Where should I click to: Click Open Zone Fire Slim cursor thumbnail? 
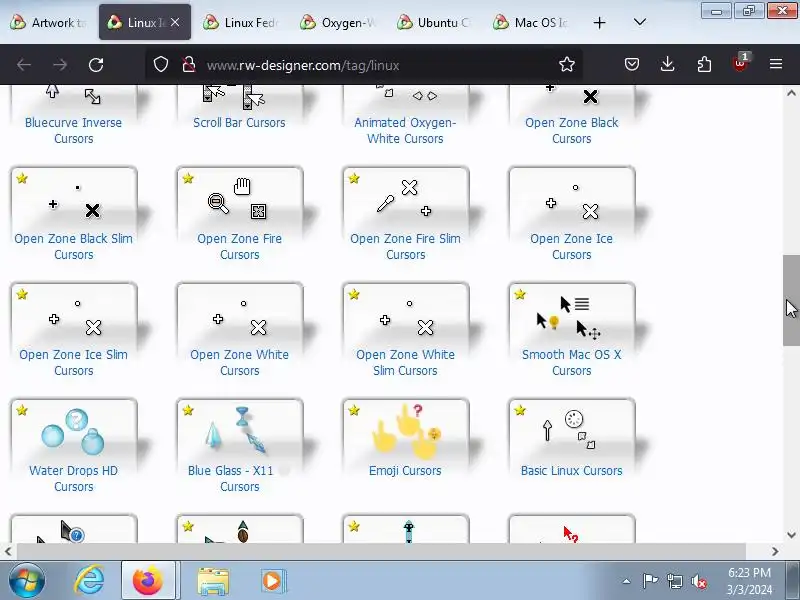(x=405, y=198)
